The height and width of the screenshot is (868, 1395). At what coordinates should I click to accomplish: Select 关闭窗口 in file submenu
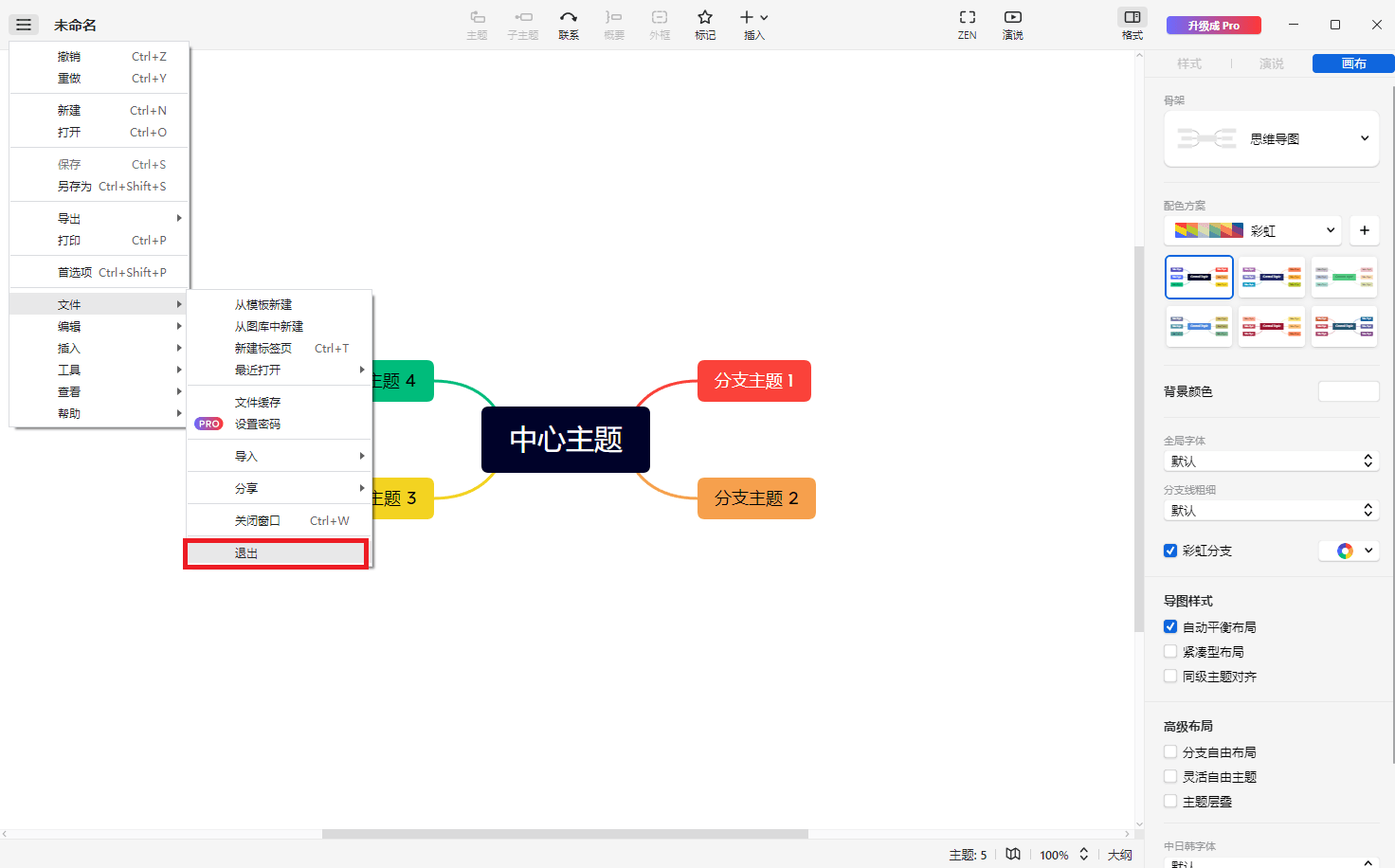coord(280,520)
